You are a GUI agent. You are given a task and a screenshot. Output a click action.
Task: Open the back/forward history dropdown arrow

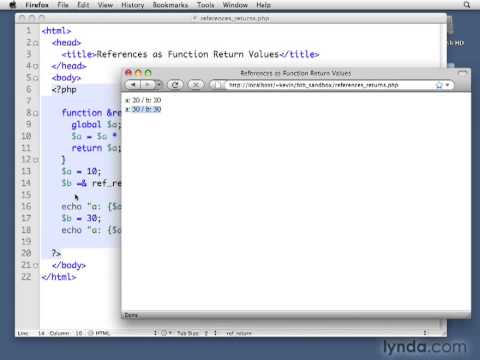point(159,85)
